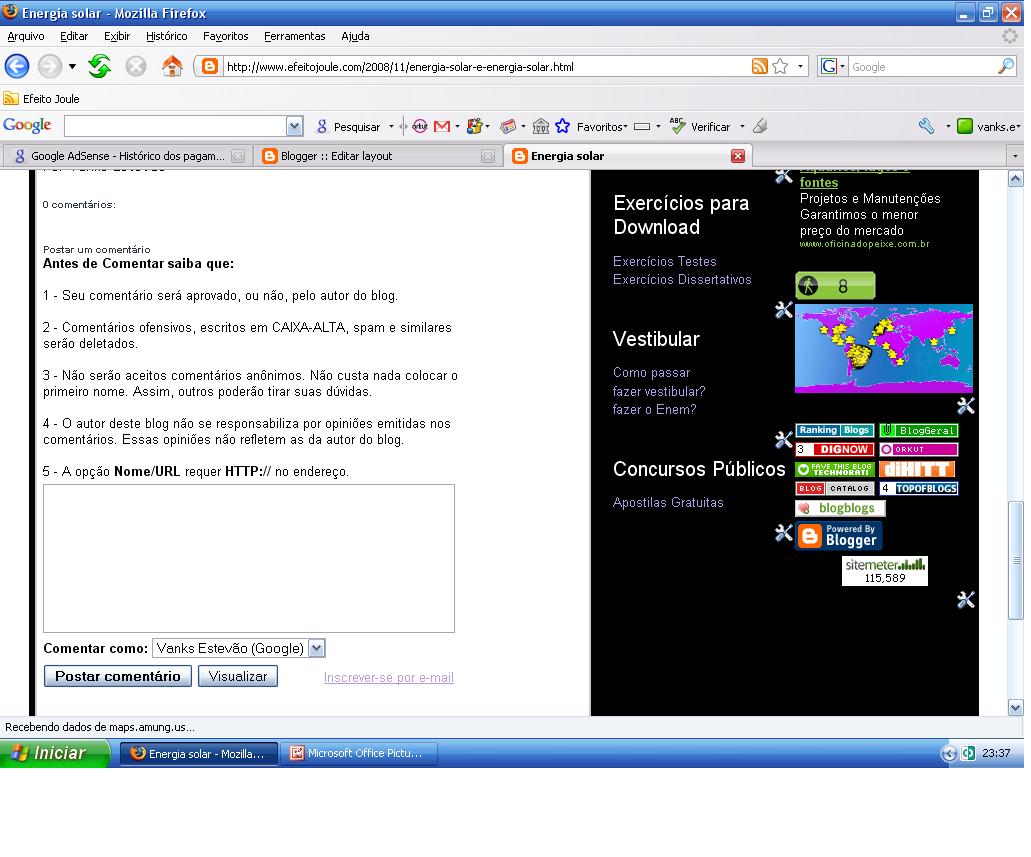The height and width of the screenshot is (857, 1031).
Task: Open the Favoritos menu in menu bar
Action: tap(226, 36)
